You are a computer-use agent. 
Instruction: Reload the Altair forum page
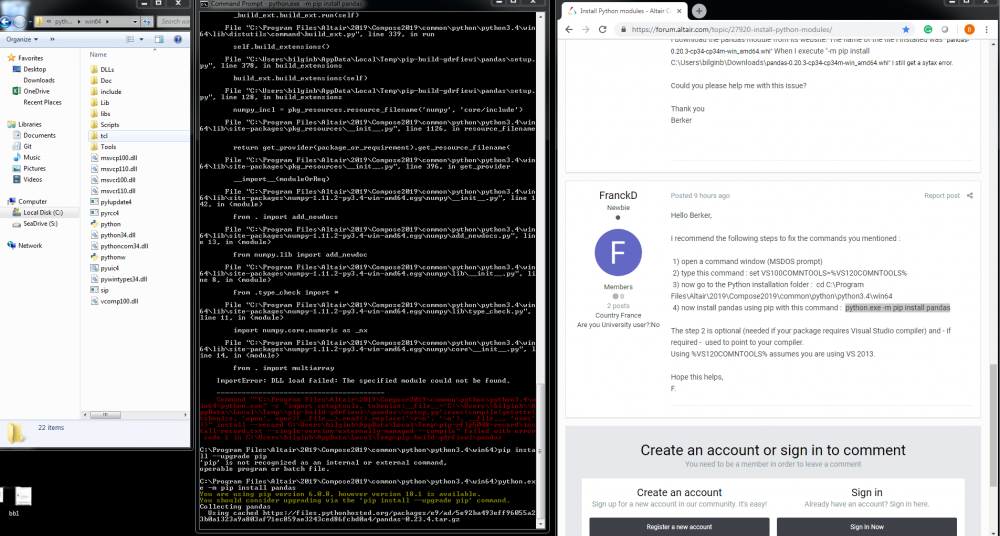pos(602,29)
